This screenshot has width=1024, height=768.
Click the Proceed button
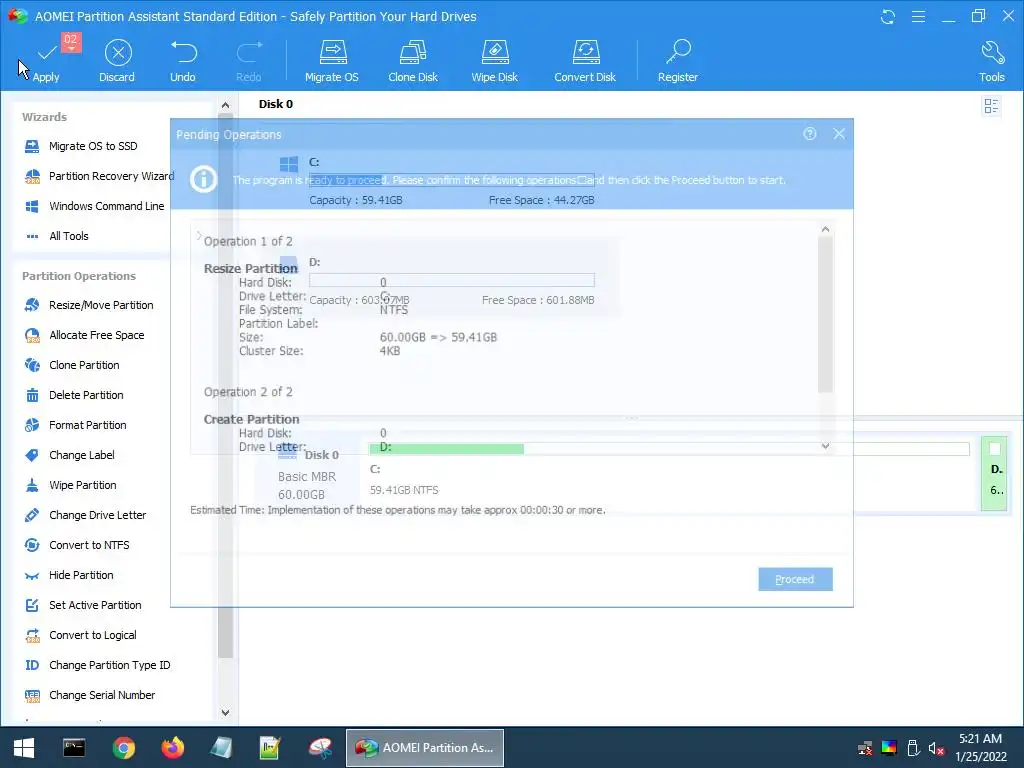click(x=795, y=579)
